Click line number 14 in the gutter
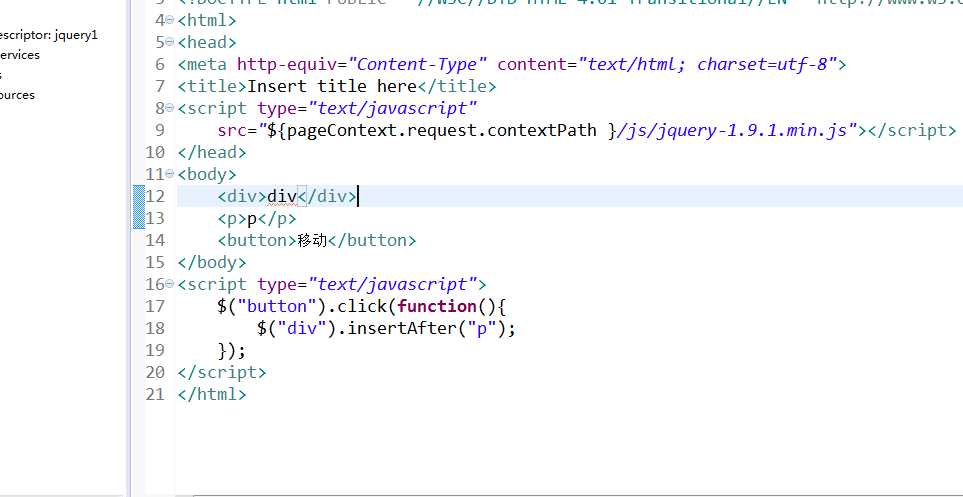The image size is (963, 497). 155,240
